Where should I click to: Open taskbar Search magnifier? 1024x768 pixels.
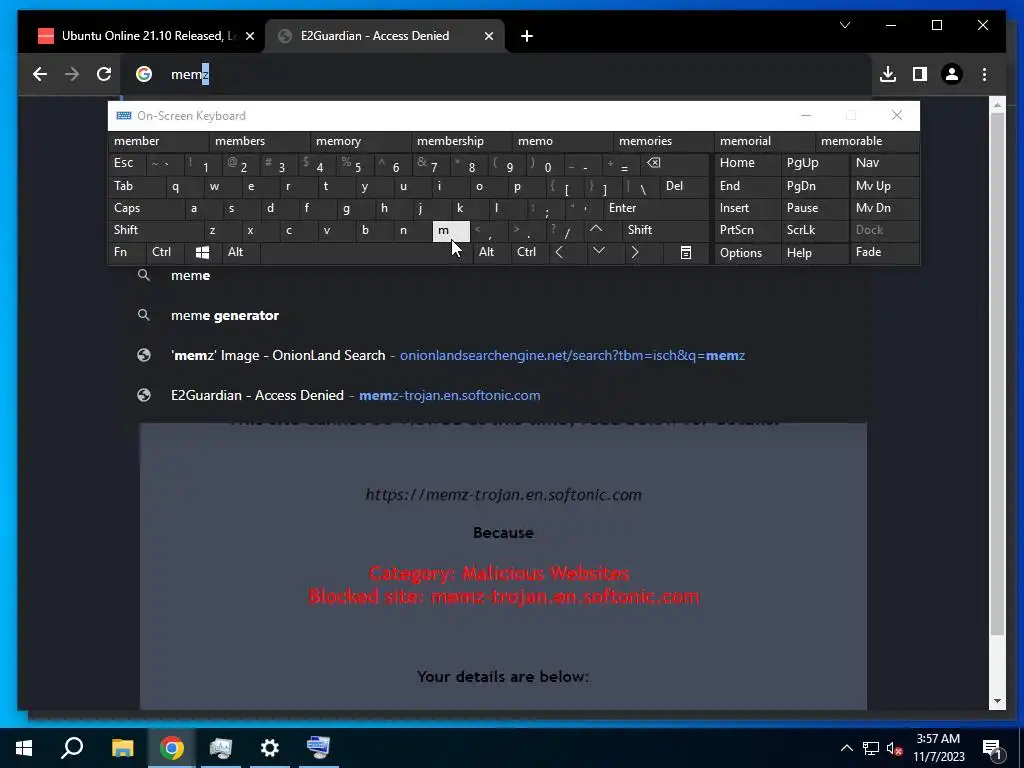(x=72, y=748)
